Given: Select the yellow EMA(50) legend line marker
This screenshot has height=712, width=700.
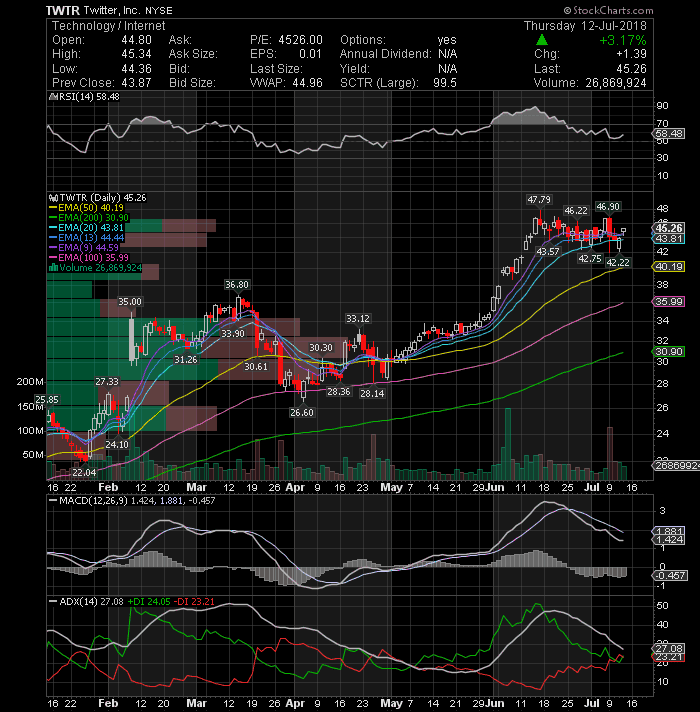Looking at the screenshot, I should click(53, 208).
